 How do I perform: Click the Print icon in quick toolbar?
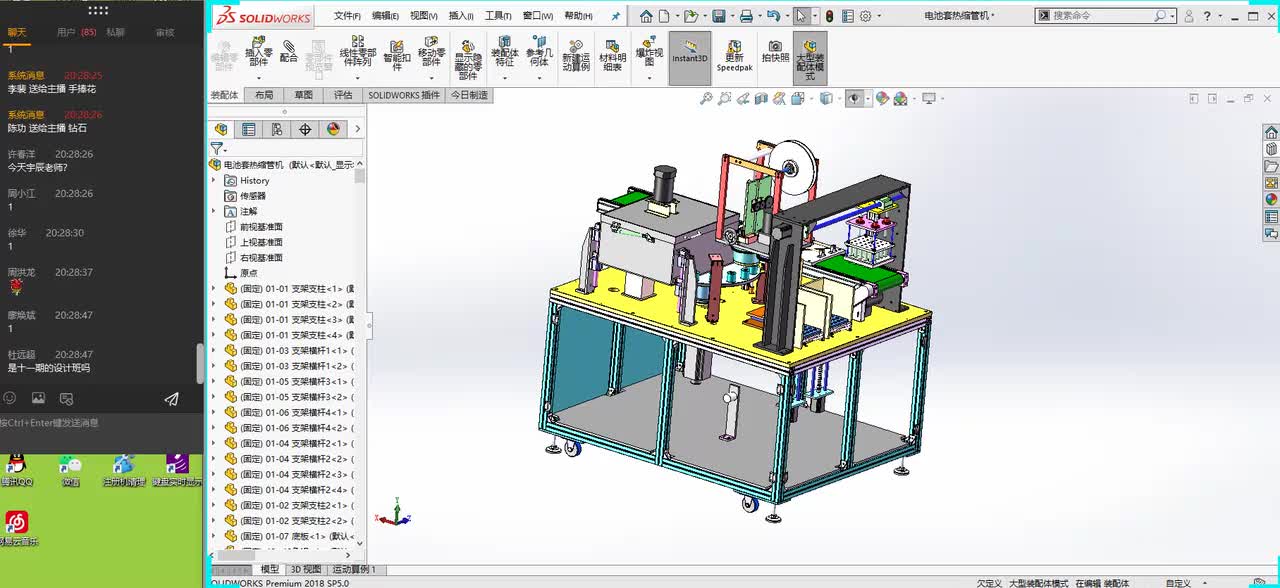745,16
